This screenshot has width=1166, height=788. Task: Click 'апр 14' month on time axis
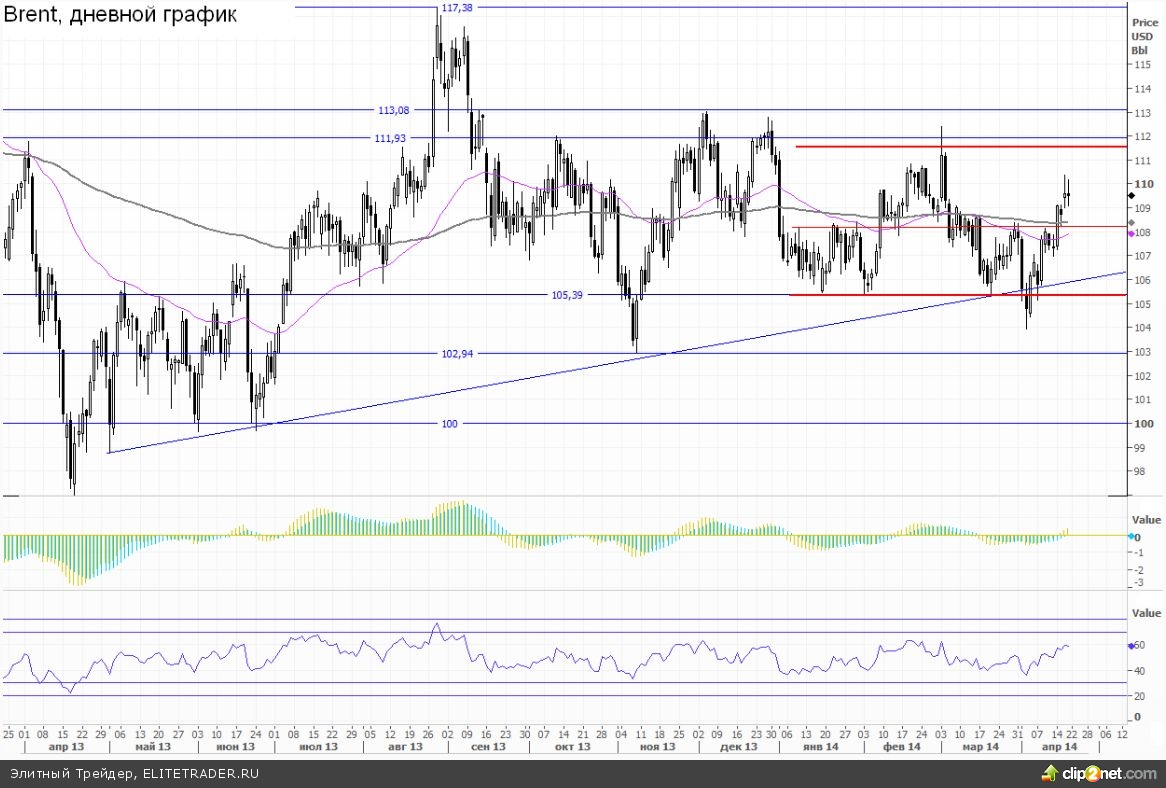[1058, 747]
